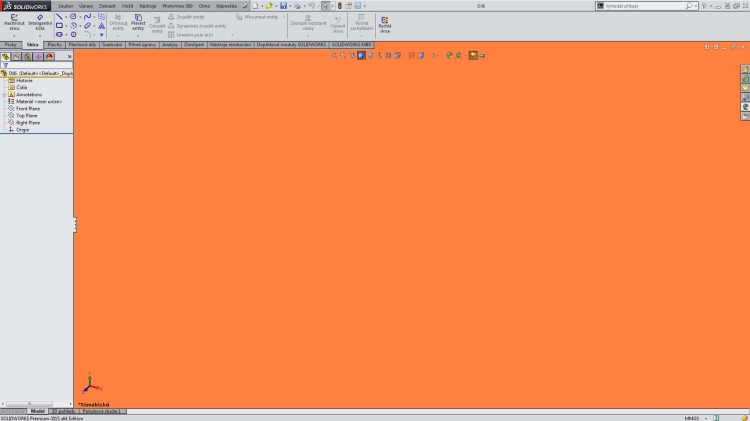Click the orientation triad in viewport corner
750x421 pixels.
pyautogui.click(x=91, y=384)
